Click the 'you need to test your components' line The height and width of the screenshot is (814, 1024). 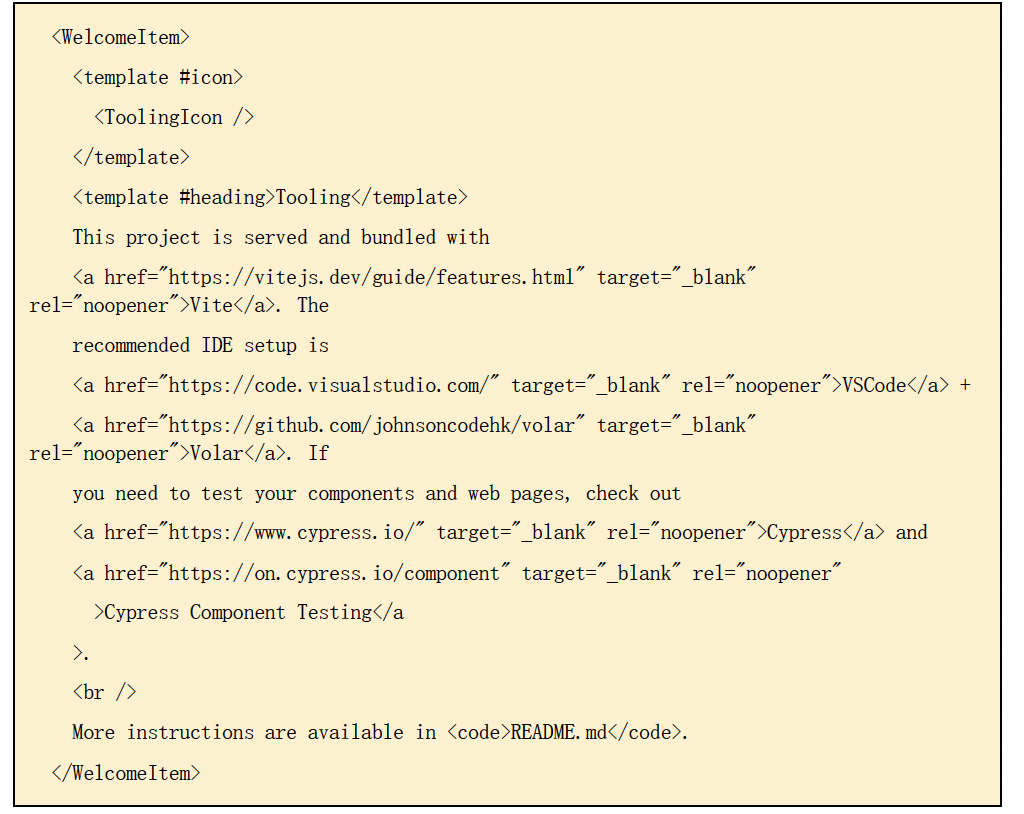click(376, 493)
